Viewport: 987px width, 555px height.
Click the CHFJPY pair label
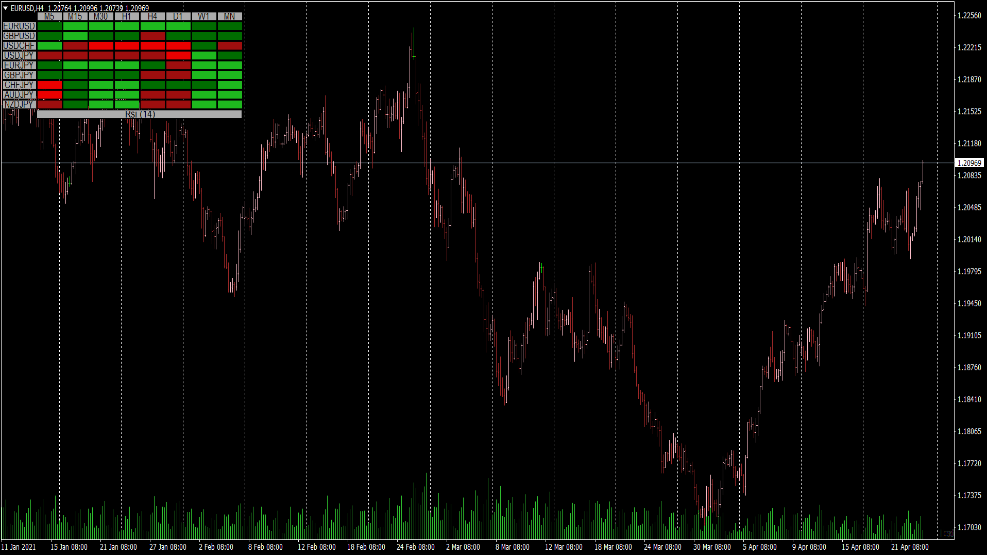(20, 84)
